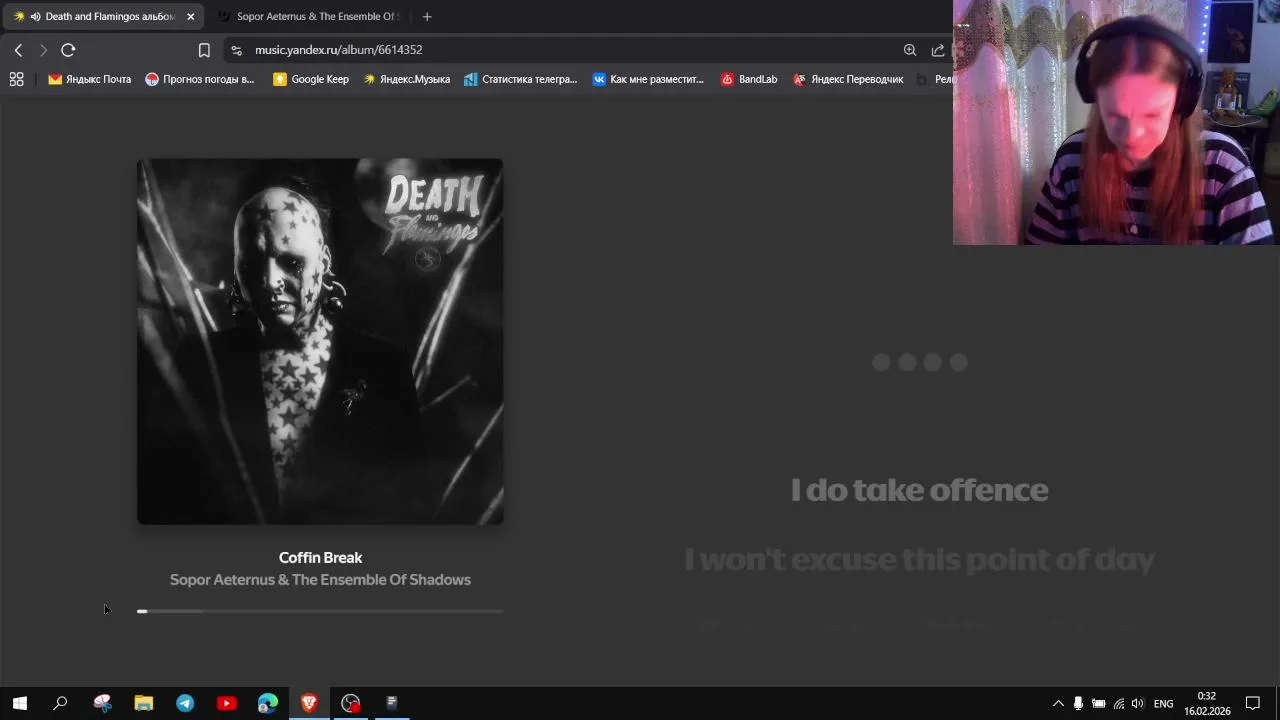
Task: Reload the Yandex Music page
Action: [68, 50]
